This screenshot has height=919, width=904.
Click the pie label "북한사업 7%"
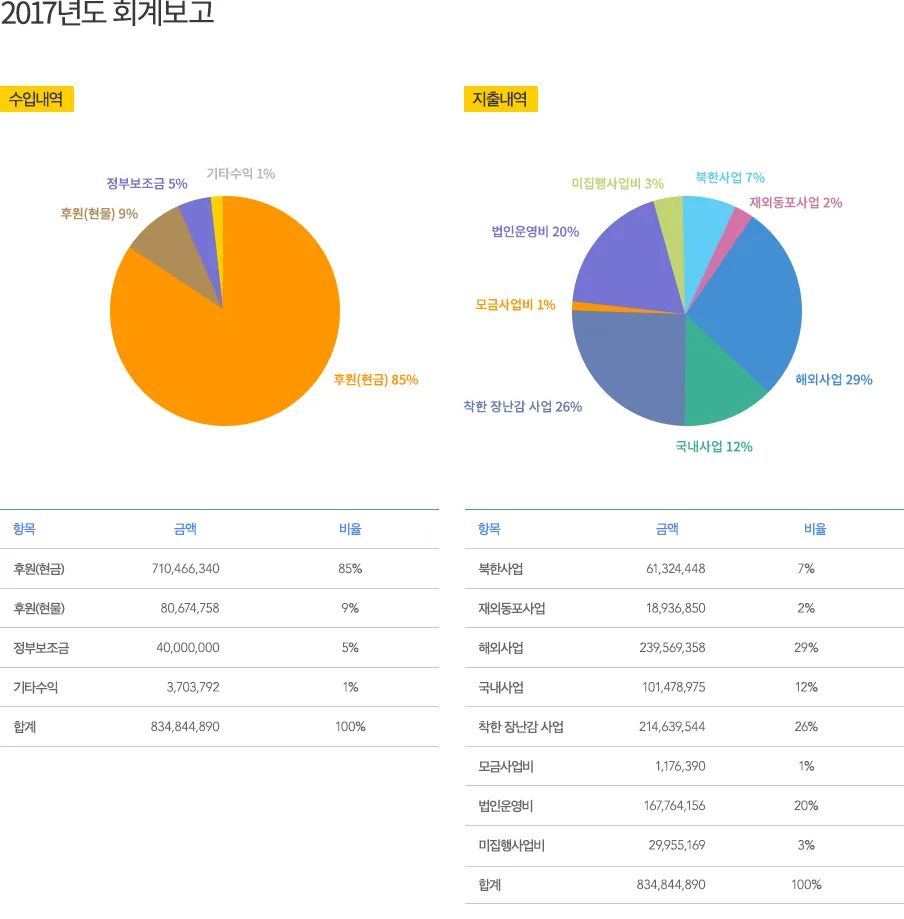click(x=730, y=178)
